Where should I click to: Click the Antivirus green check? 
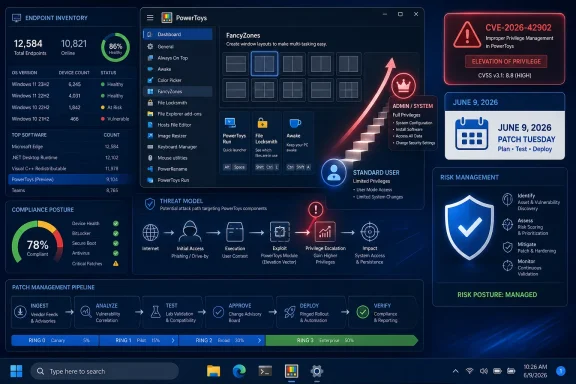(x=116, y=253)
